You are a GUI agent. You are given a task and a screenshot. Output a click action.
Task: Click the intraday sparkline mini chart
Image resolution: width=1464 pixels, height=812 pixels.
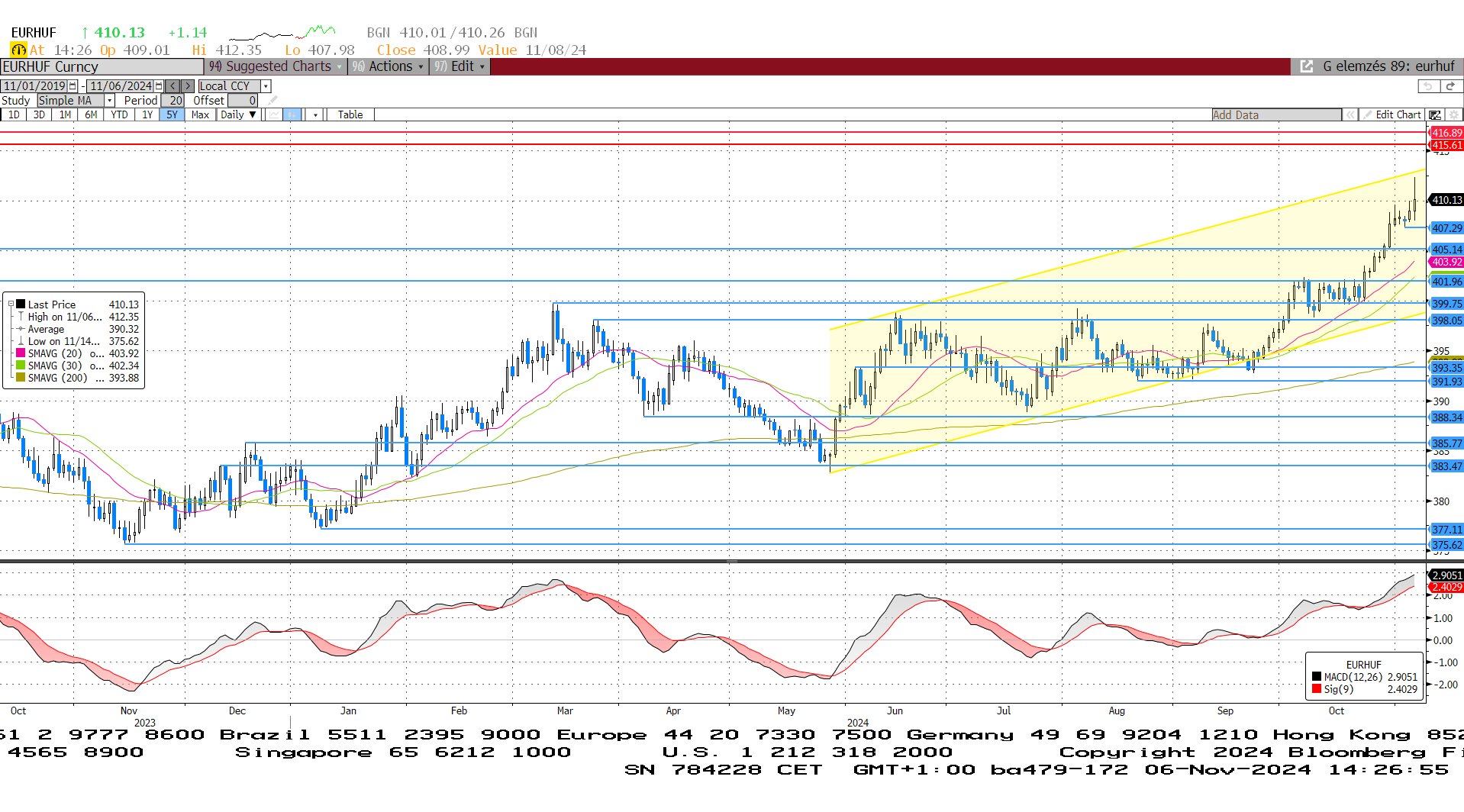[x=282, y=33]
